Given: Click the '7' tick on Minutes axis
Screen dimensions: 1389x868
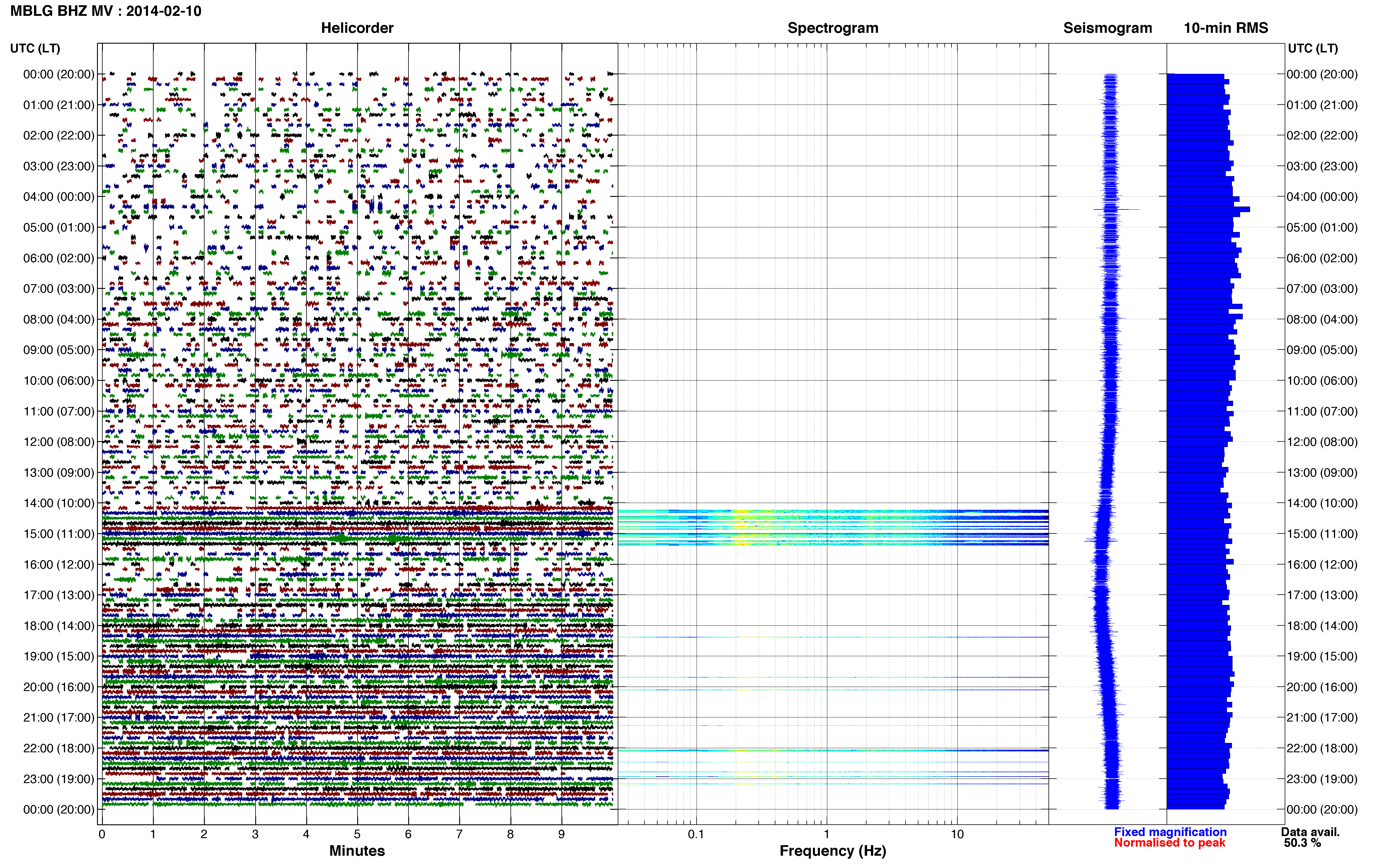Looking at the screenshot, I should [x=459, y=834].
